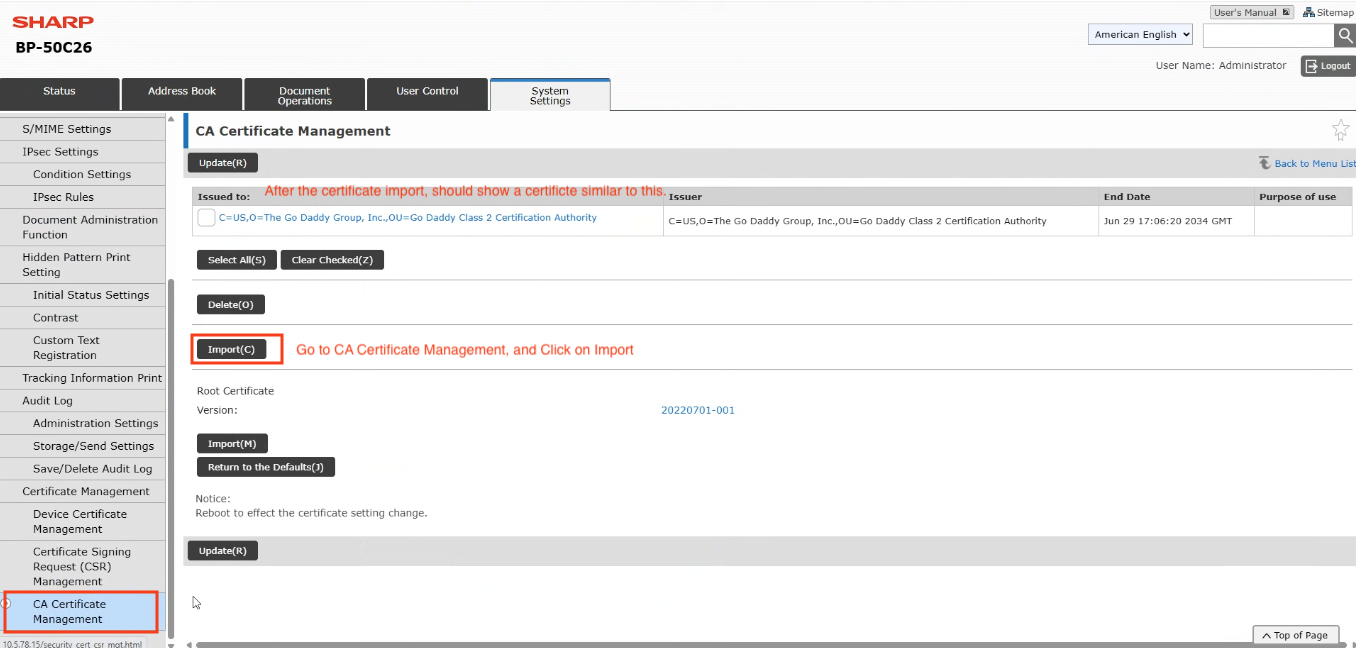Open Condition Settings in sidebar
Image resolution: width=1356 pixels, height=648 pixels.
83,174
